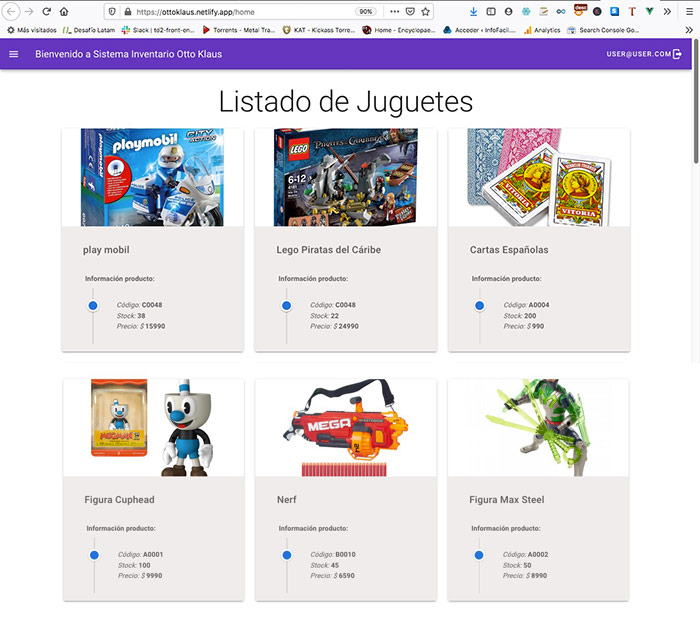Click the play mobil product image
This screenshot has height=626, width=700.
point(152,177)
